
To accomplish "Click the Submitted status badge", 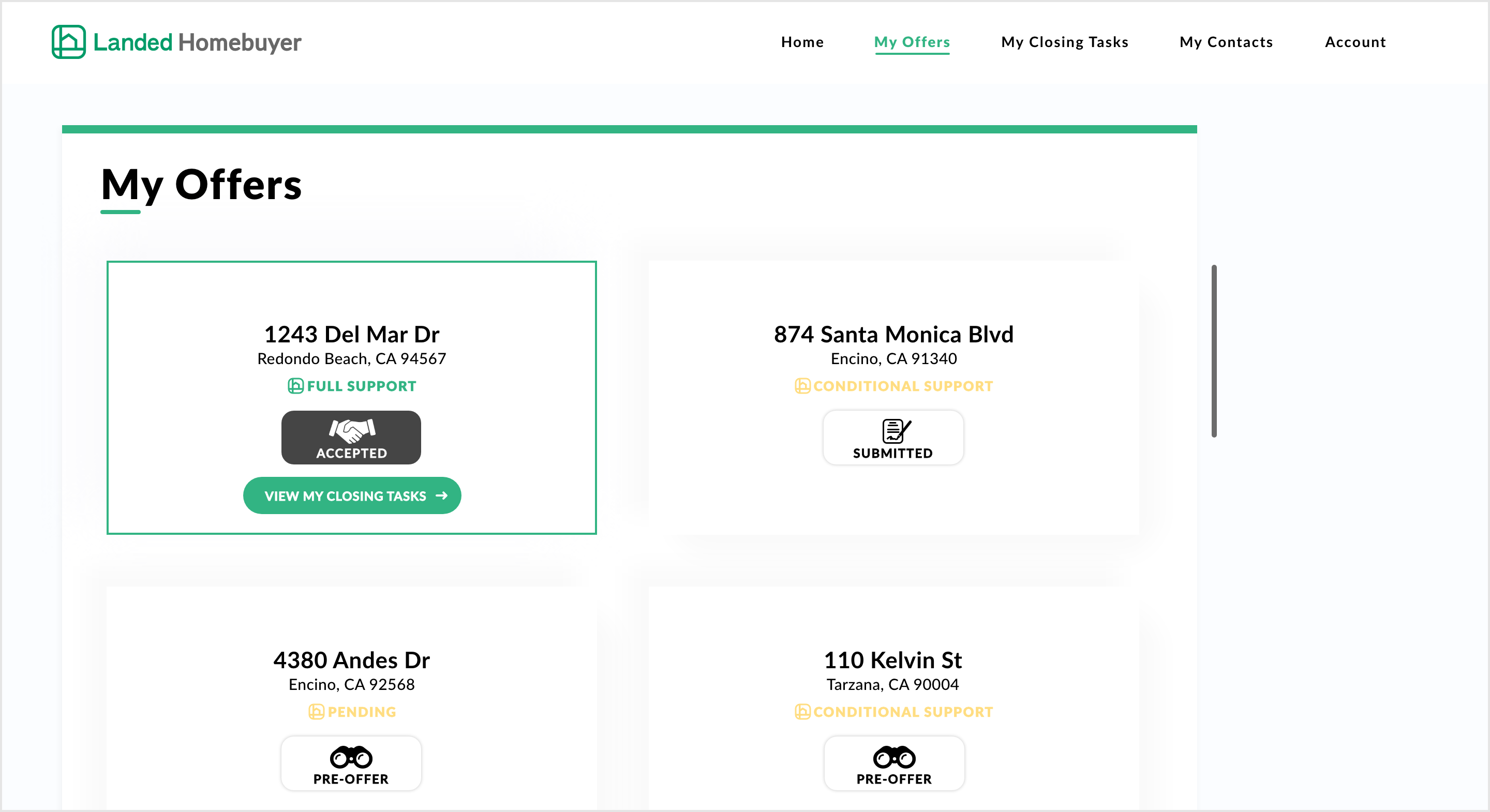I will pyautogui.click(x=893, y=438).
